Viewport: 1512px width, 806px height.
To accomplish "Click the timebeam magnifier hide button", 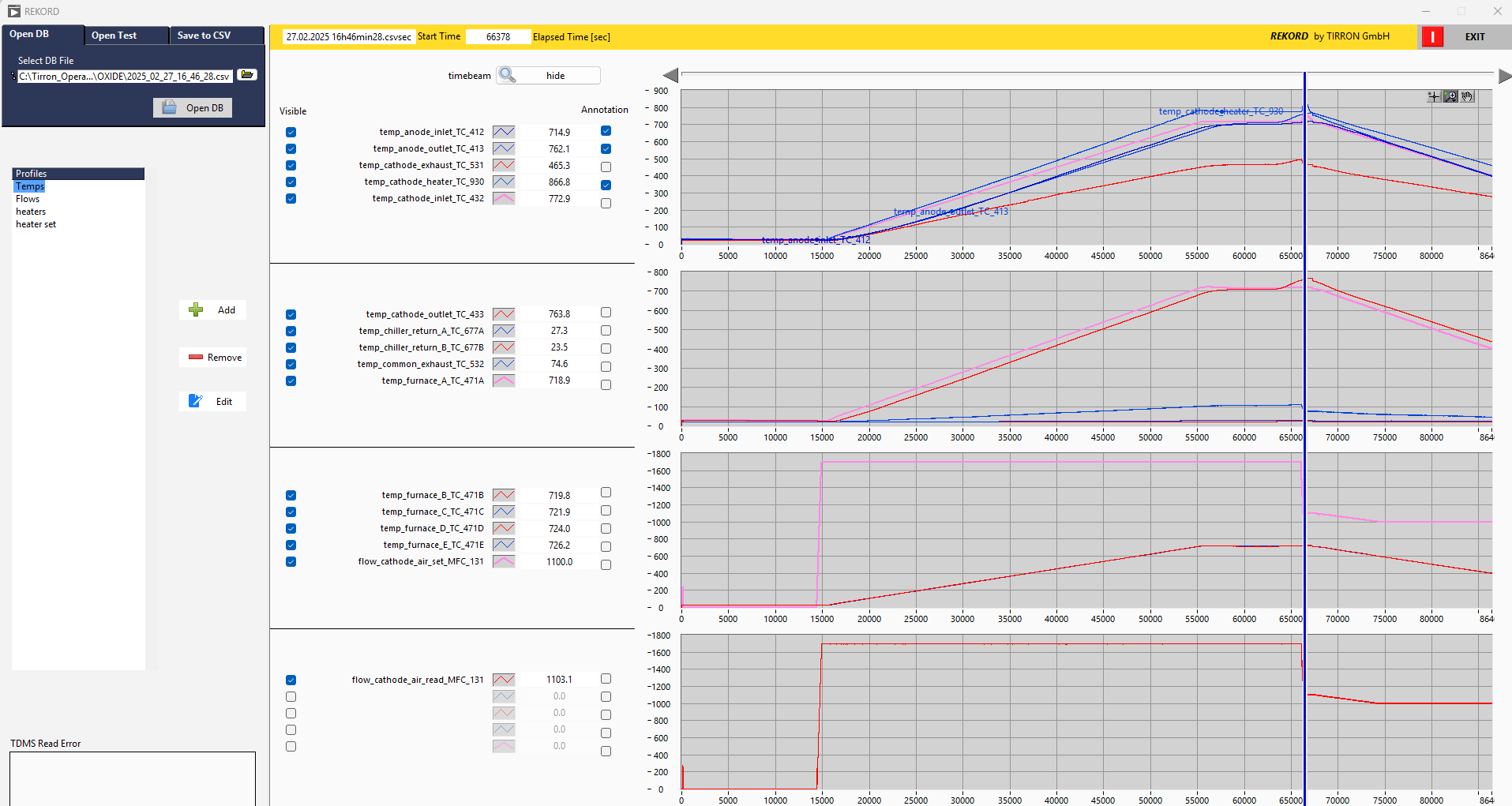I will pyautogui.click(x=548, y=76).
